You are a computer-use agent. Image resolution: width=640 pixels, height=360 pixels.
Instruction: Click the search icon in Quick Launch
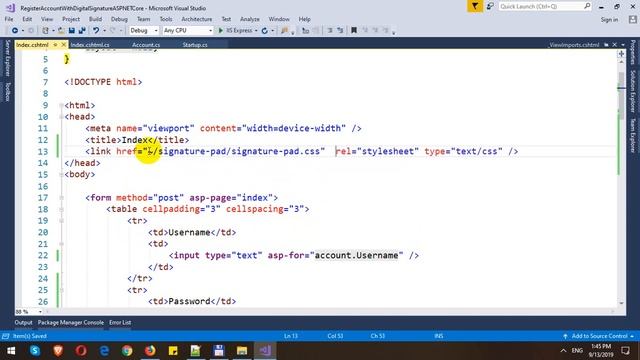587,6
